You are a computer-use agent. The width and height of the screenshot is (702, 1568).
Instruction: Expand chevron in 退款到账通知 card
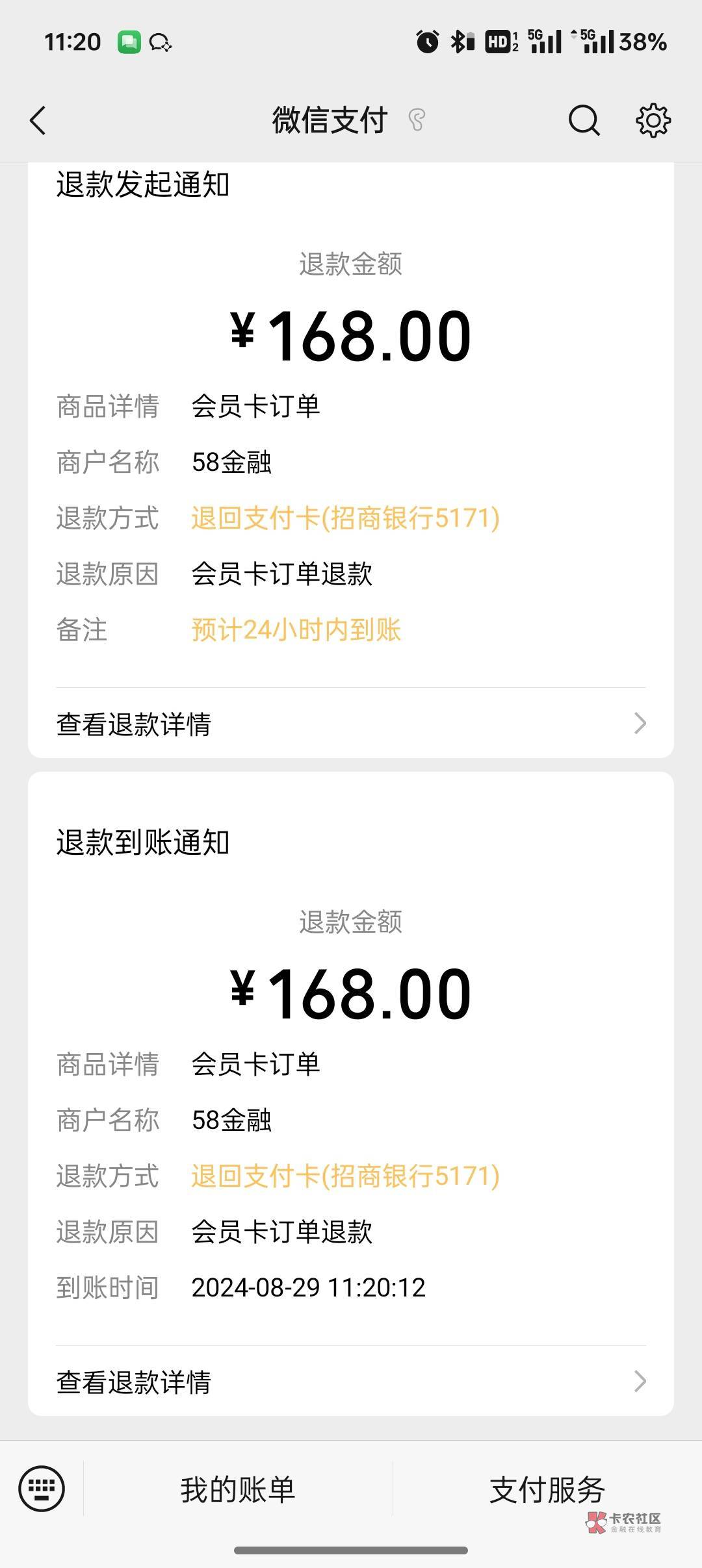coord(640,1382)
